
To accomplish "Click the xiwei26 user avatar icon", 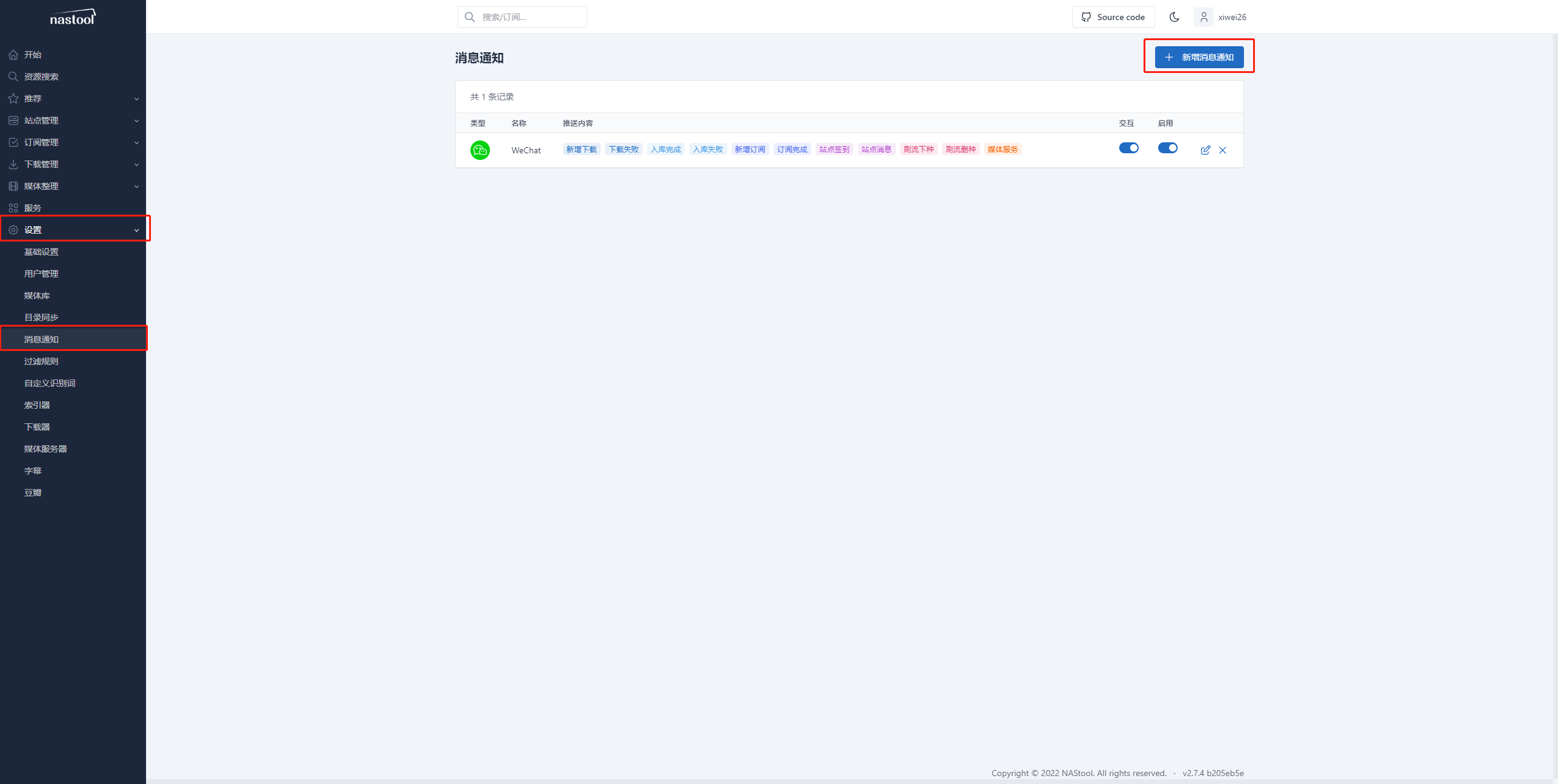I will pos(1203,17).
